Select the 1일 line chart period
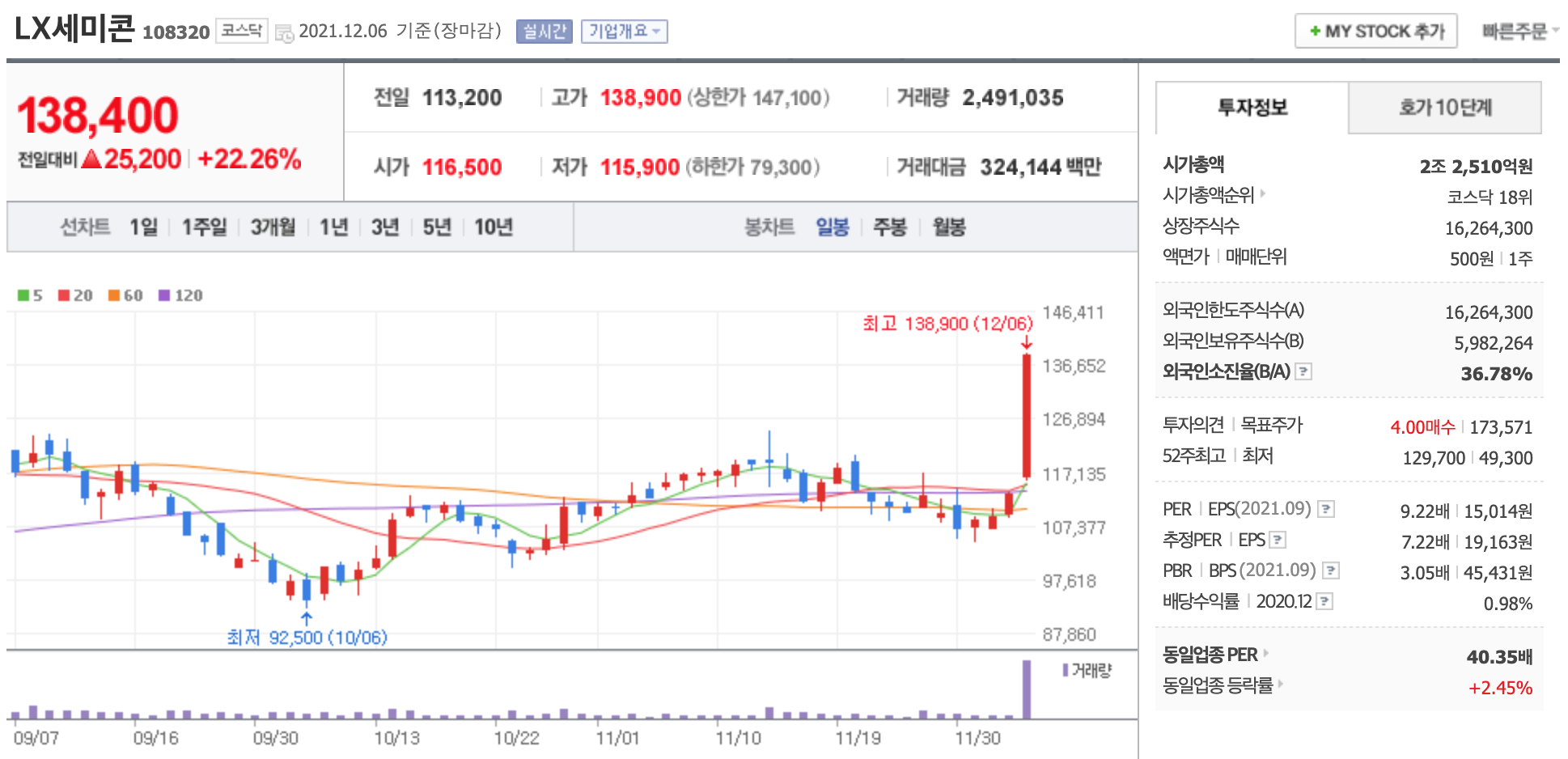This screenshot has width=1568, height=759. [x=143, y=227]
